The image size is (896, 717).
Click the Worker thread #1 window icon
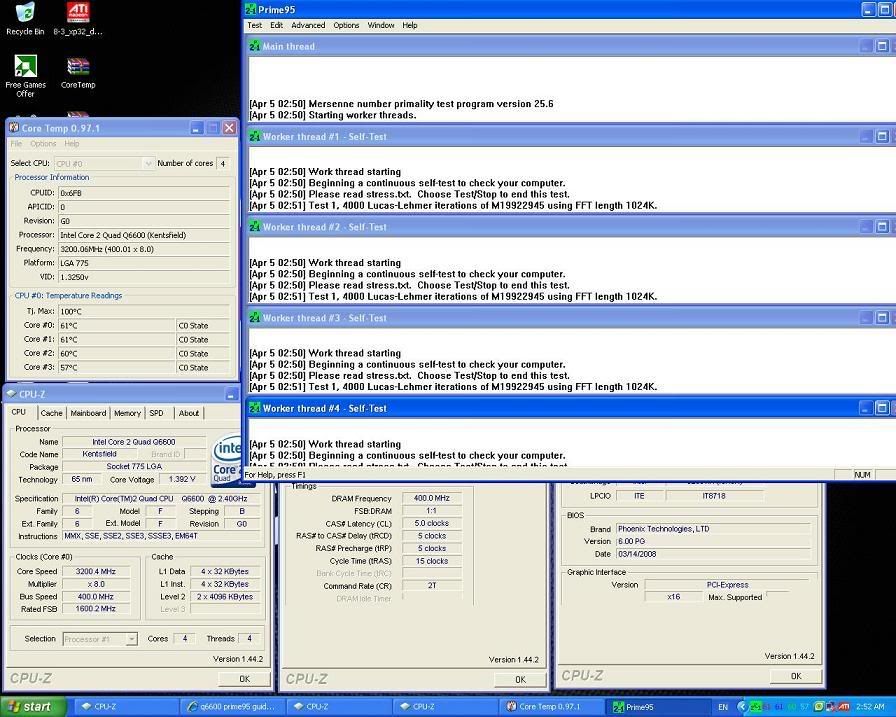point(255,137)
